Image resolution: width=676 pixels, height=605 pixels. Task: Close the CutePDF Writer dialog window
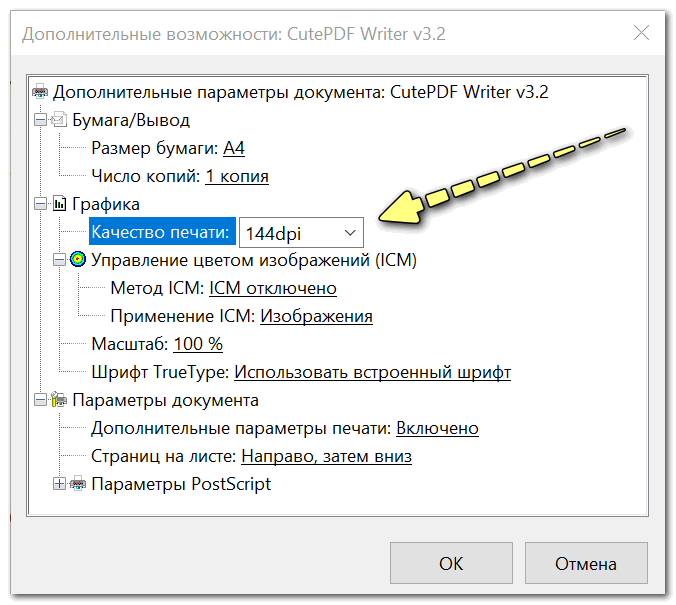(x=641, y=33)
